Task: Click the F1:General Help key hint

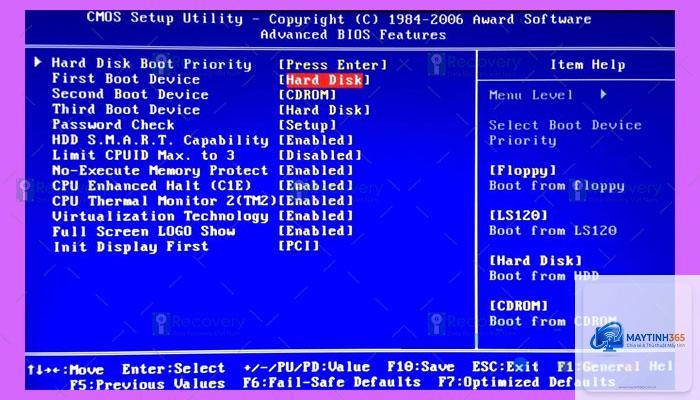Action: pyautogui.click(x=615, y=367)
